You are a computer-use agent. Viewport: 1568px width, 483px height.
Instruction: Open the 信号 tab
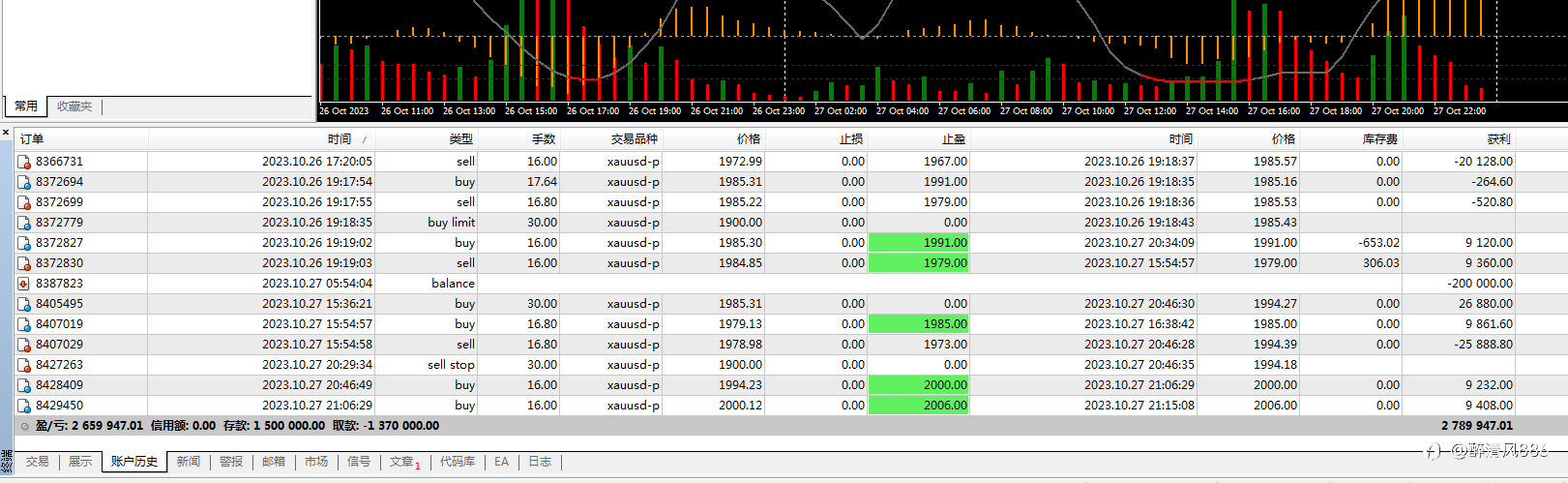tap(359, 462)
